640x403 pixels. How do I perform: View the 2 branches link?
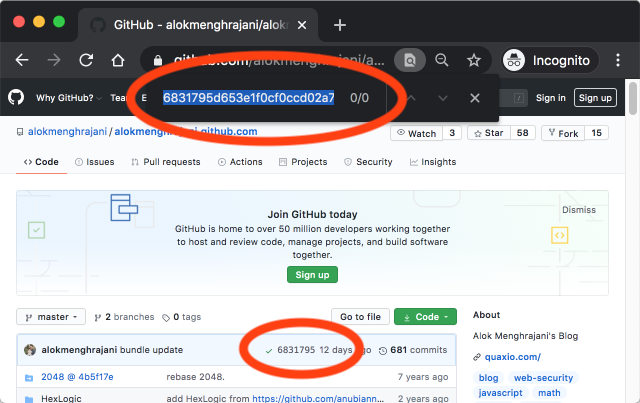point(124,317)
